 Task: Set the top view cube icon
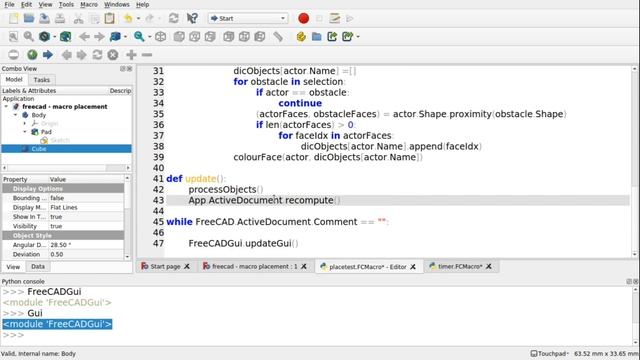click(195, 37)
